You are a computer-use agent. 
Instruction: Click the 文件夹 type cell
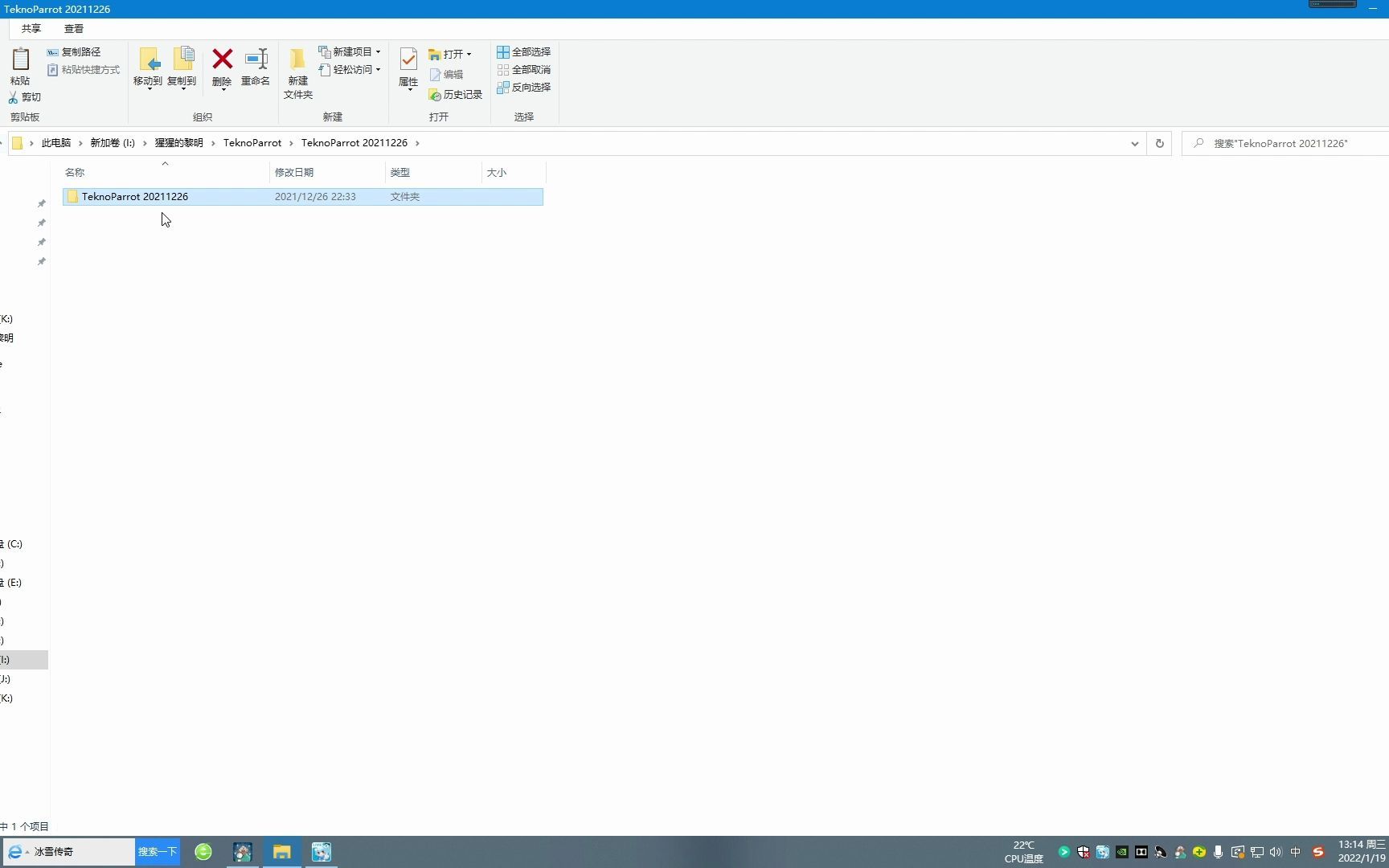click(405, 197)
